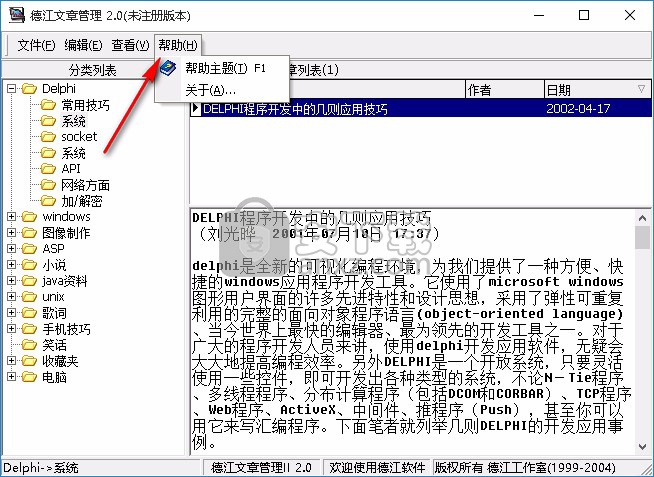Screen dimensions: 654x477
Task: Choose 关于(A)... from the help menu
Action: click(x=210, y=90)
